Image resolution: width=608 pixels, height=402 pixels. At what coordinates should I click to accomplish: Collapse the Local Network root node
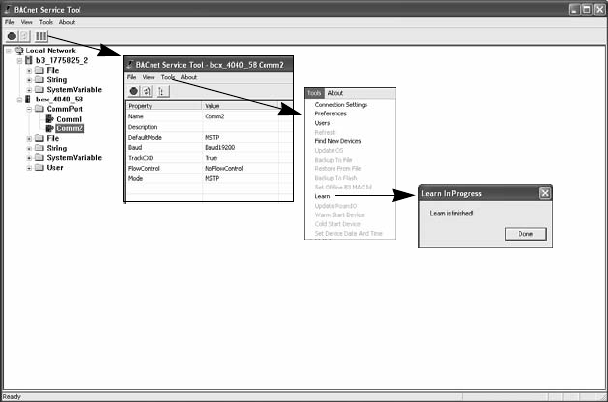point(9,51)
